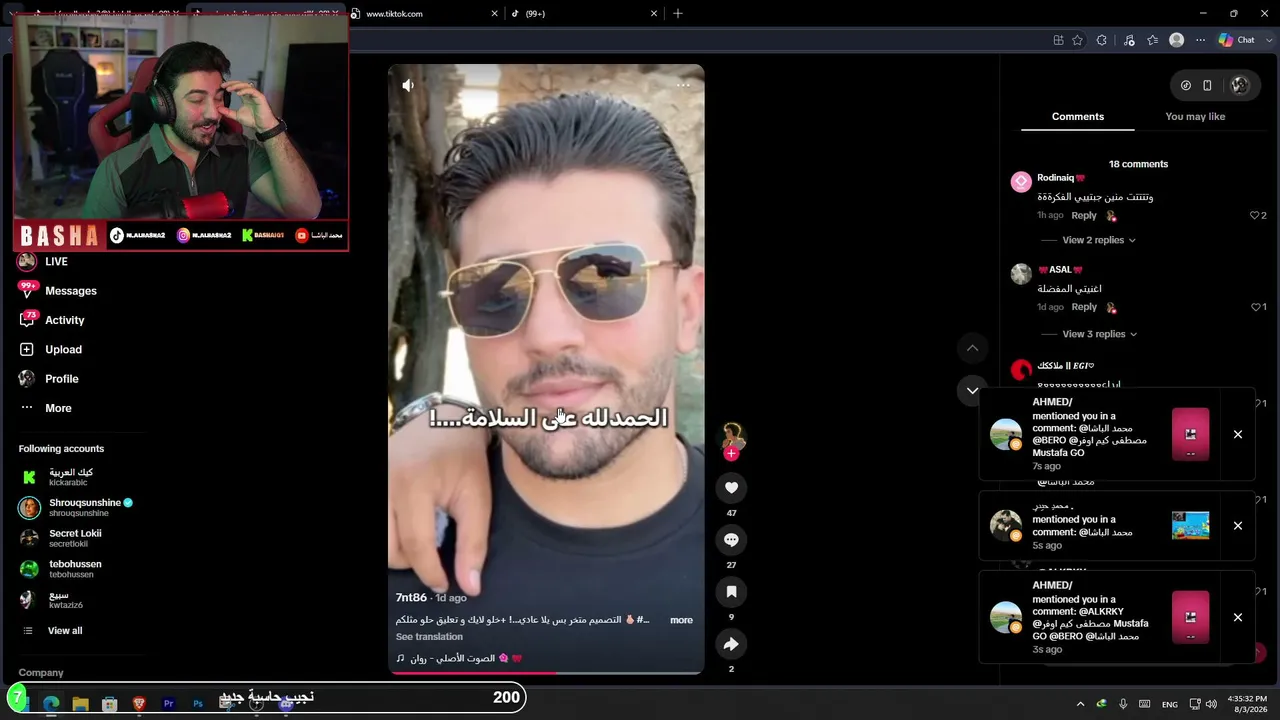Dismiss the AHMED mention notification from 7s ago

(x=1238, y=435)
